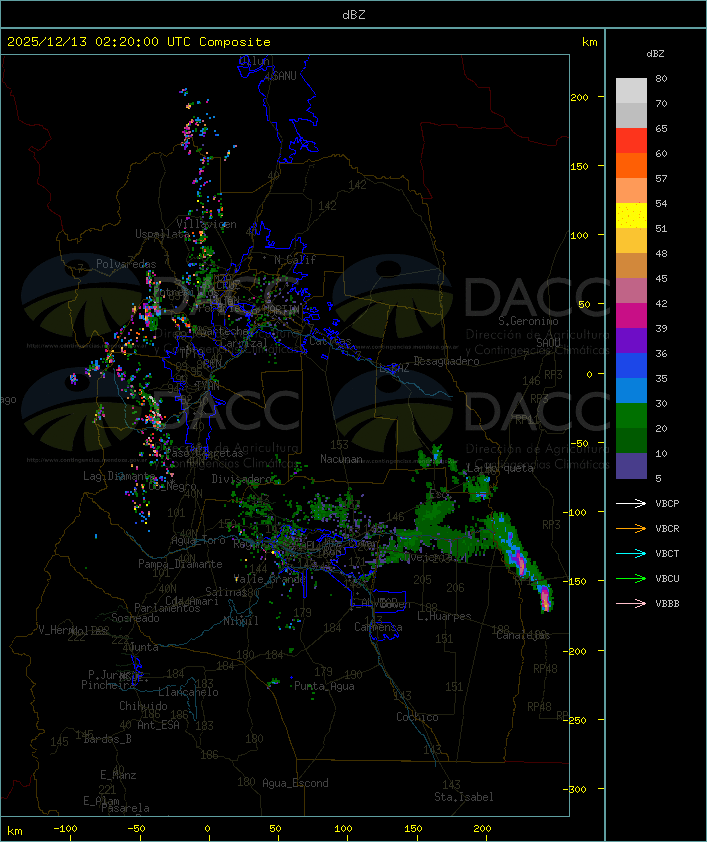The image size is (707, 842).
Task: Click the 'Bardas_B' map label
Action: (x=108, y=739)
